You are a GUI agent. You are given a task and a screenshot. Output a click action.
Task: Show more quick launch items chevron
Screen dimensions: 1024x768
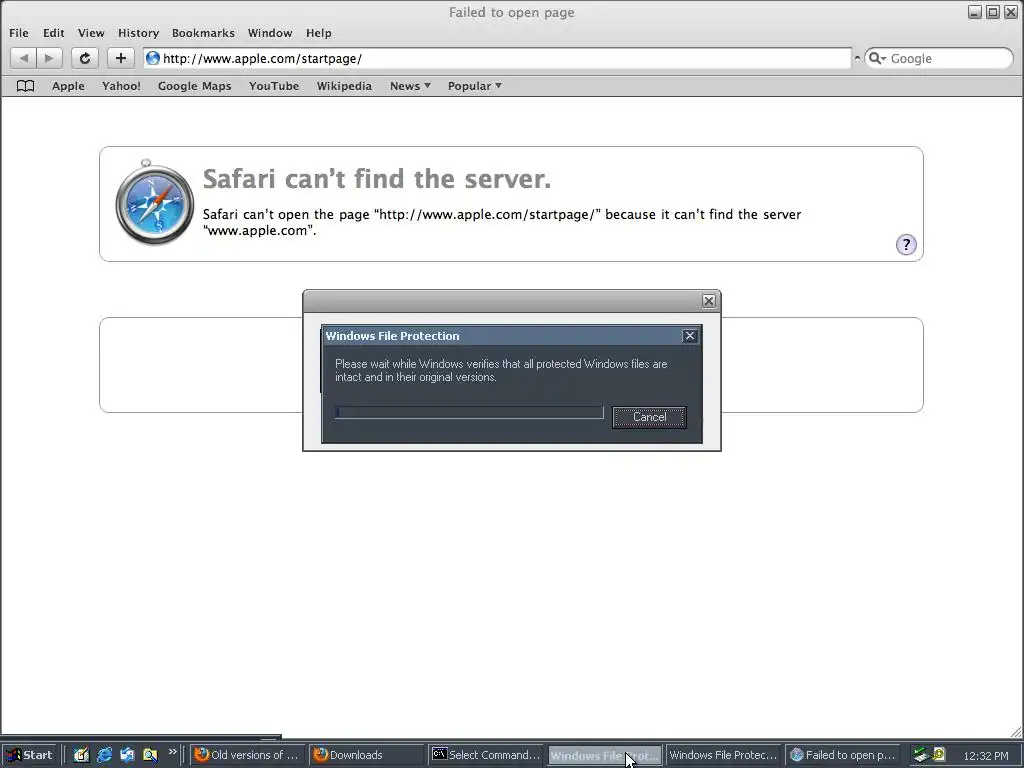(172, 752)
